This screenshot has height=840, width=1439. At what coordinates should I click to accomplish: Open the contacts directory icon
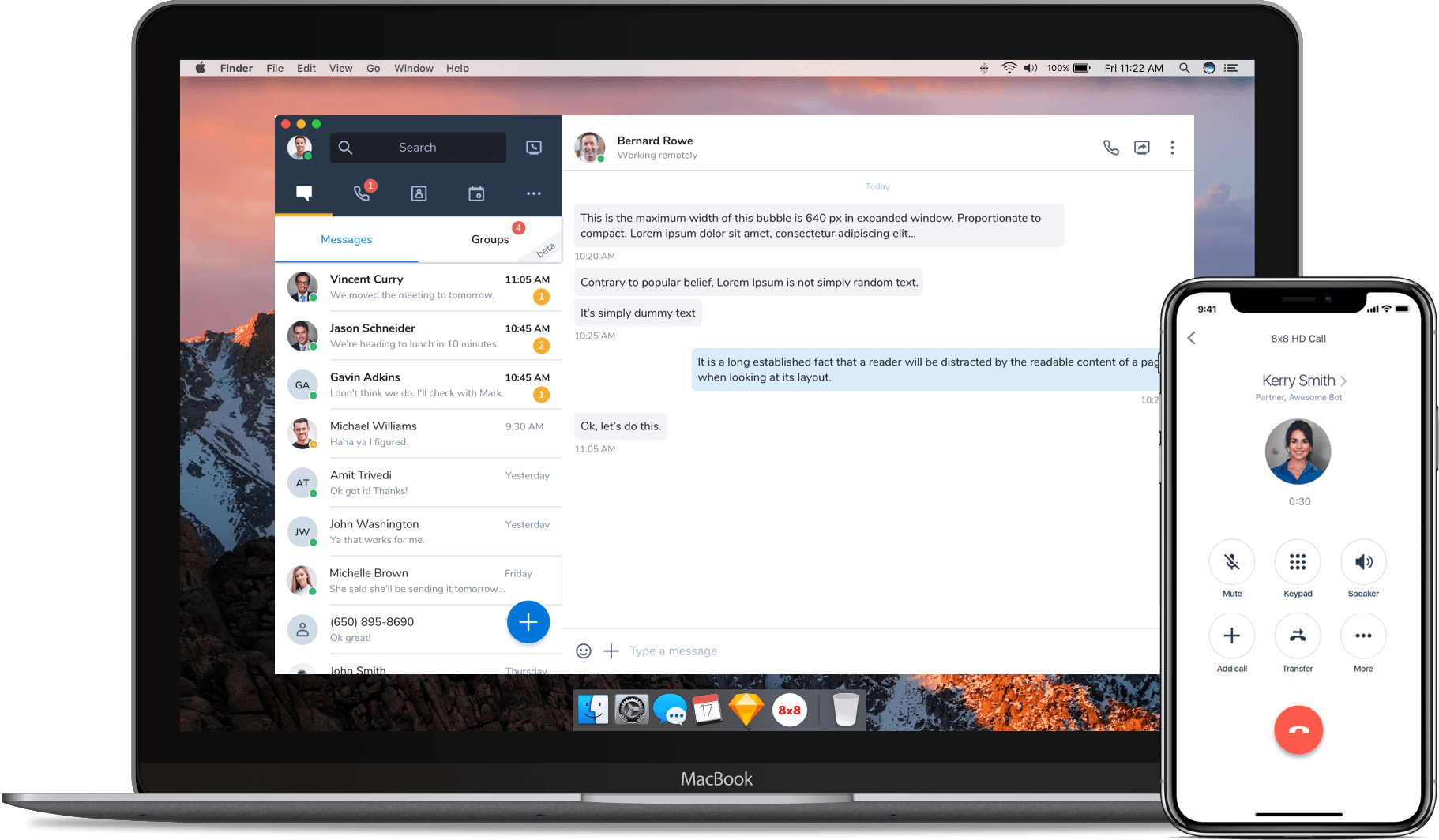[x=419, y=193]
